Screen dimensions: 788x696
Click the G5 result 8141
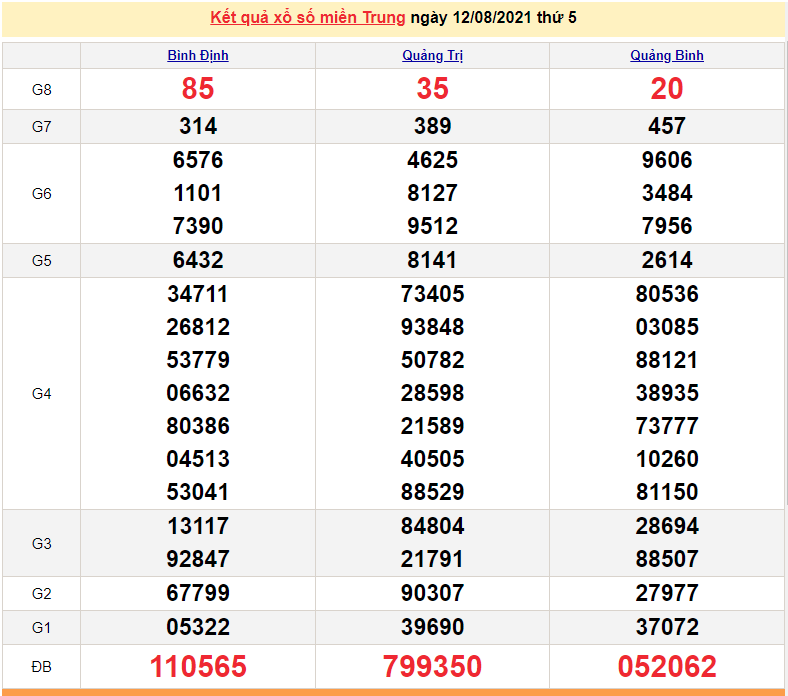[432, 260]
